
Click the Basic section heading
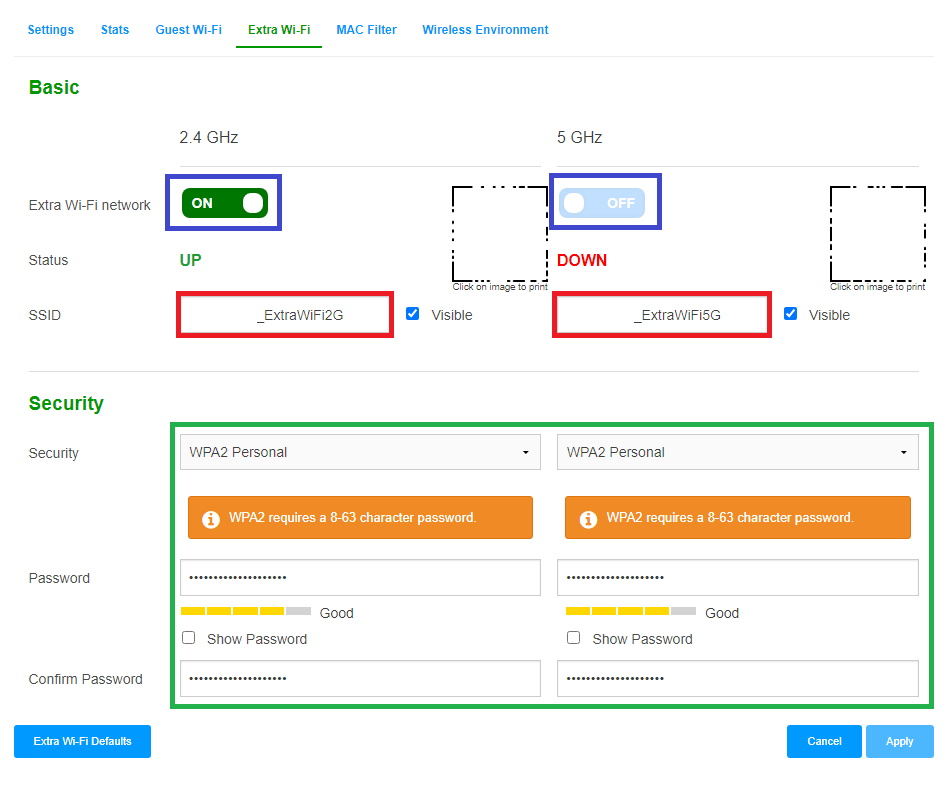(54, 87)
